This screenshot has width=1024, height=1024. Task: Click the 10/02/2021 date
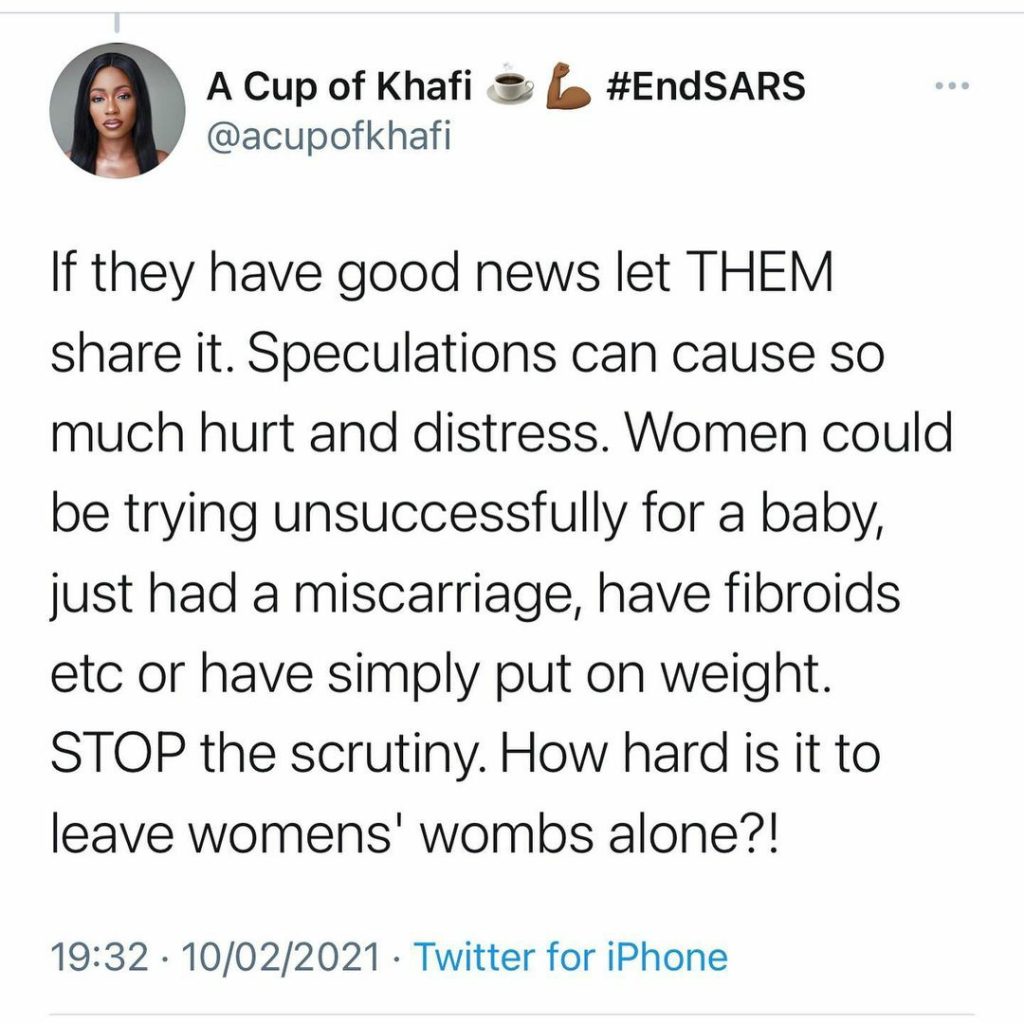(x=285, y=958)
